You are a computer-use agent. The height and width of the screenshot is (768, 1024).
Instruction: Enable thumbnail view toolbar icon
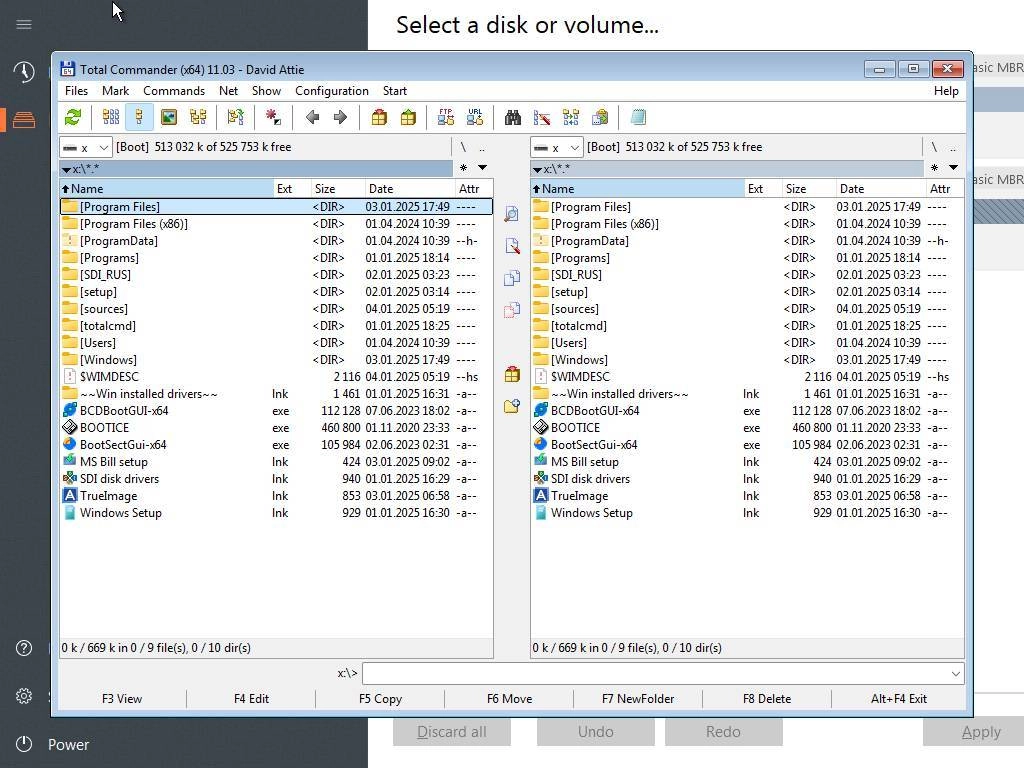point(169,118)
